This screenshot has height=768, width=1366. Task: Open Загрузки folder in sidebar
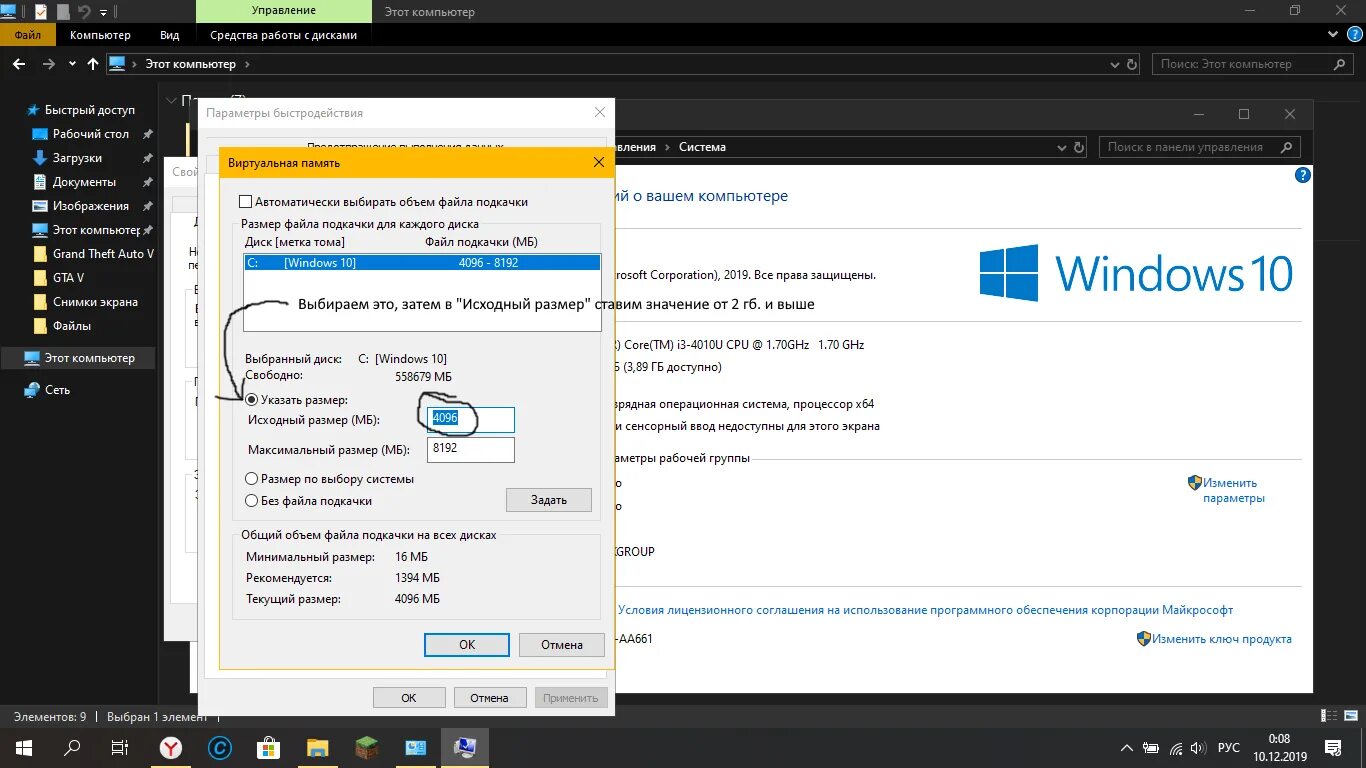[77, 158]
